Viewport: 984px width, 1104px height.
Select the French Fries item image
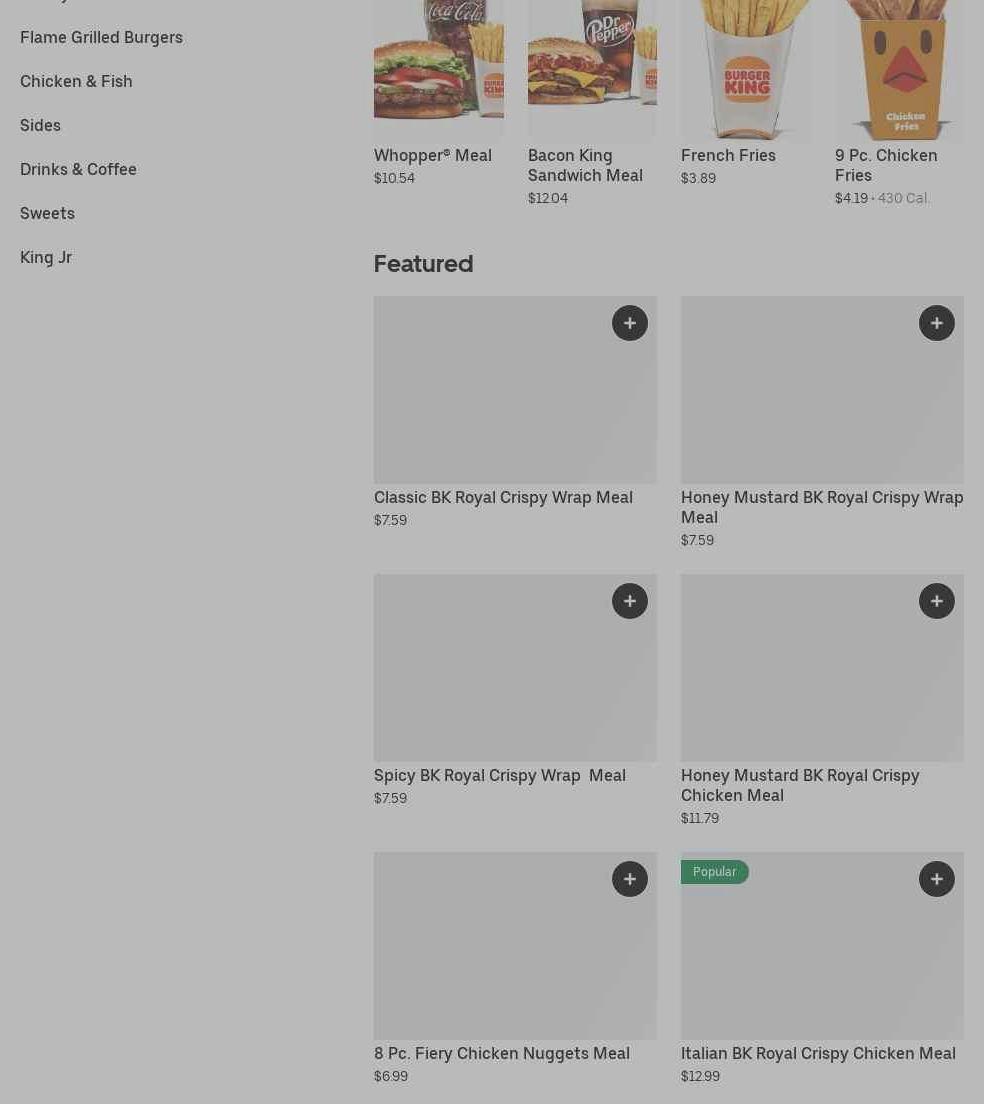click(x=745, y=69)
